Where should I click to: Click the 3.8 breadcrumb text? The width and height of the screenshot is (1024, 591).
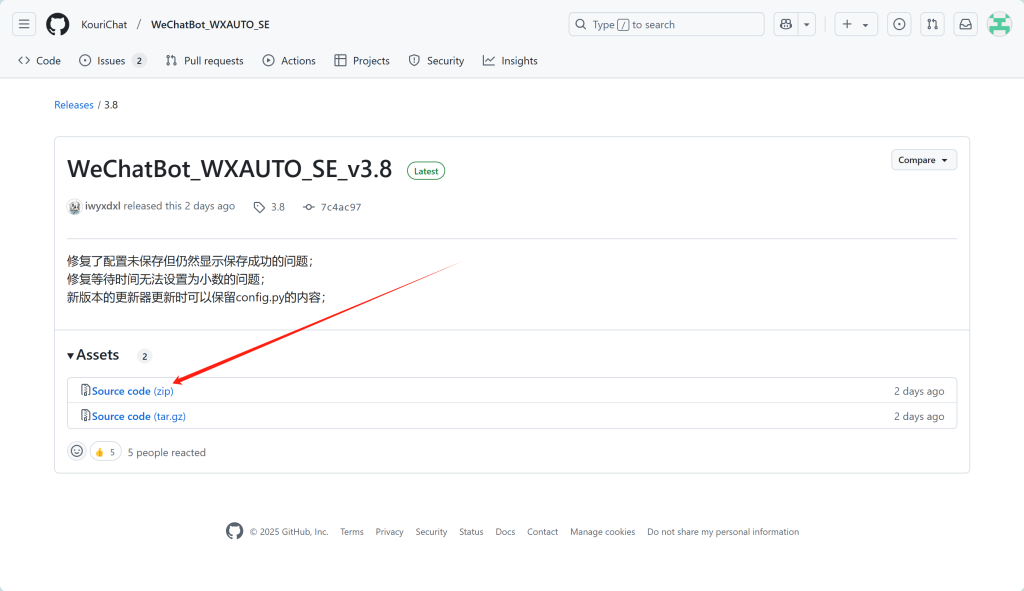point(111,104)
